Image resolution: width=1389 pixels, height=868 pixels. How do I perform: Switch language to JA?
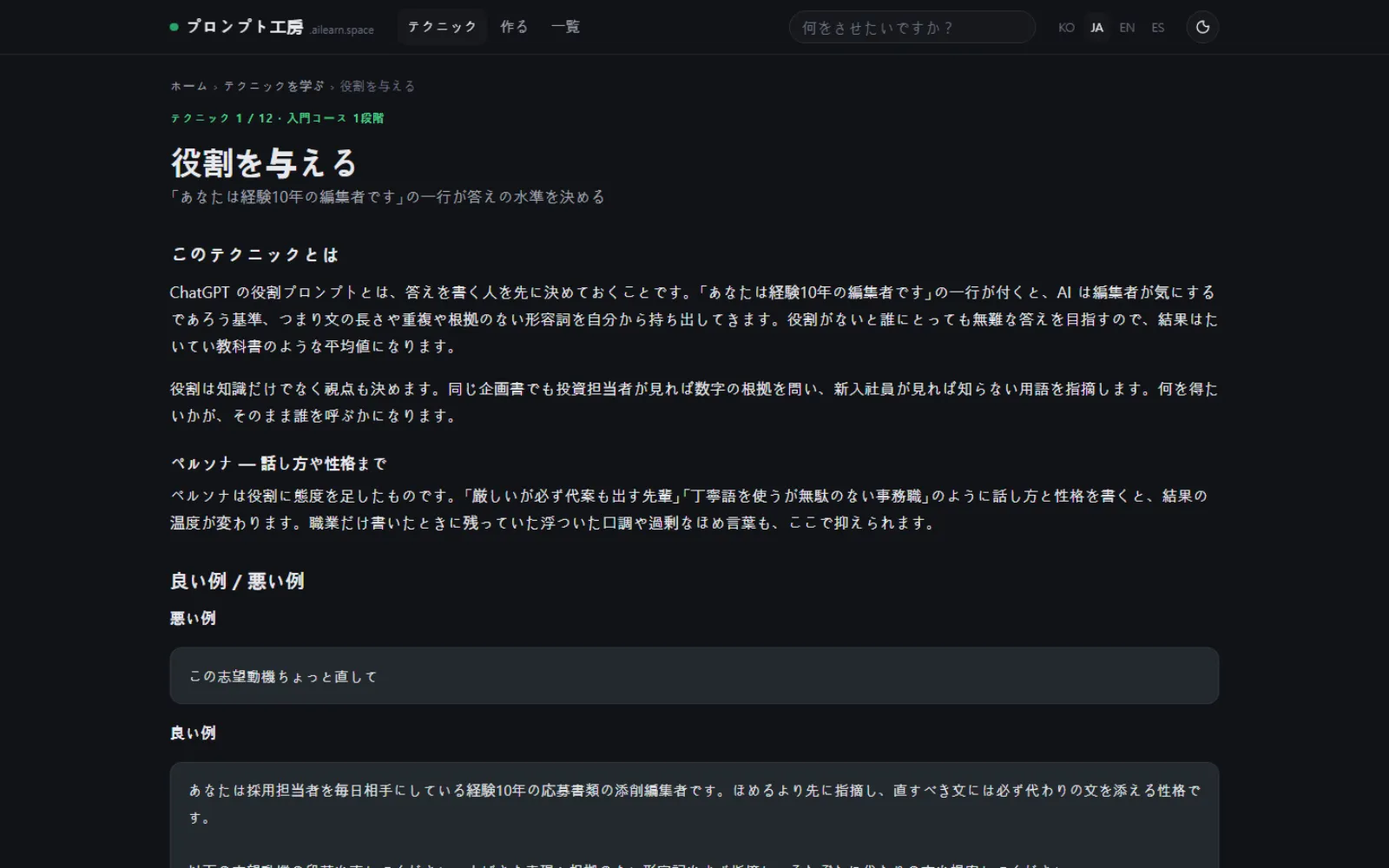point(1097,28)
